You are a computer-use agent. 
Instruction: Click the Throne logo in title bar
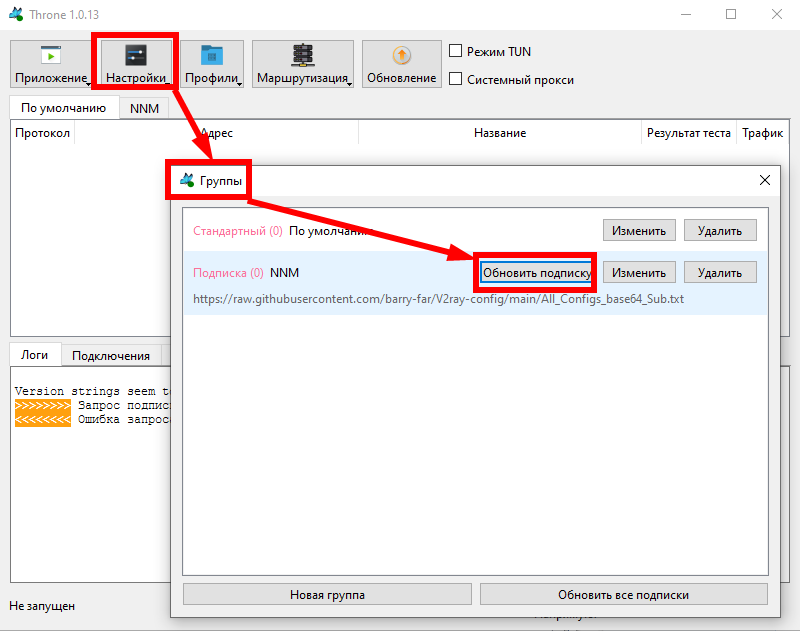pos(16,15)
